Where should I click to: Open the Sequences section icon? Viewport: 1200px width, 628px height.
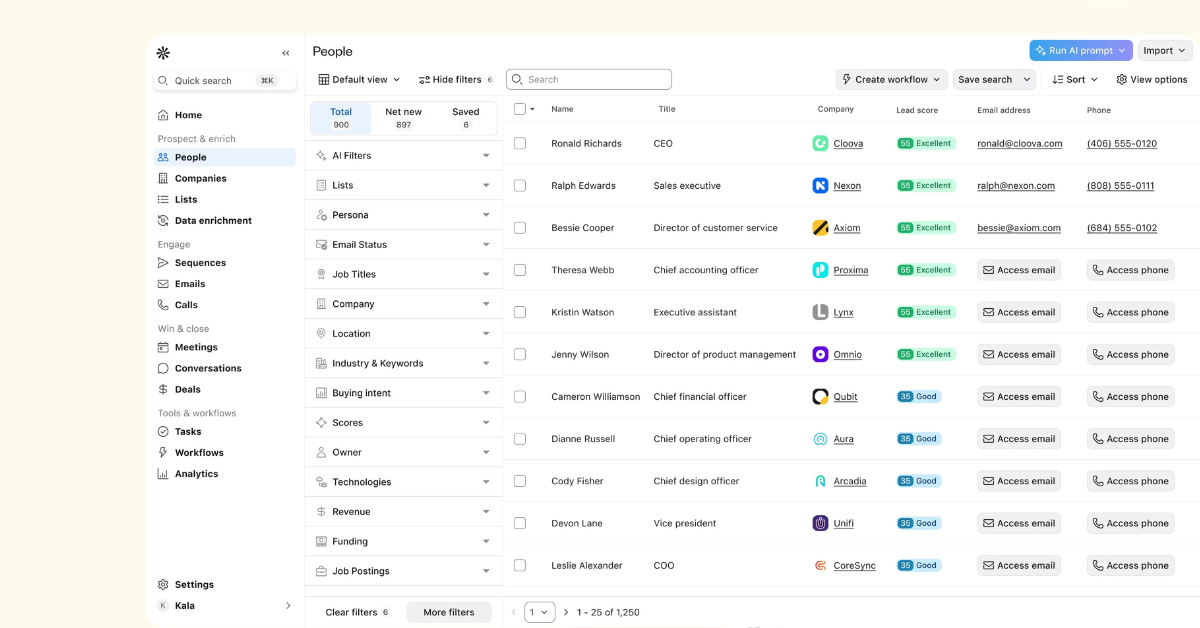point(164,263)
